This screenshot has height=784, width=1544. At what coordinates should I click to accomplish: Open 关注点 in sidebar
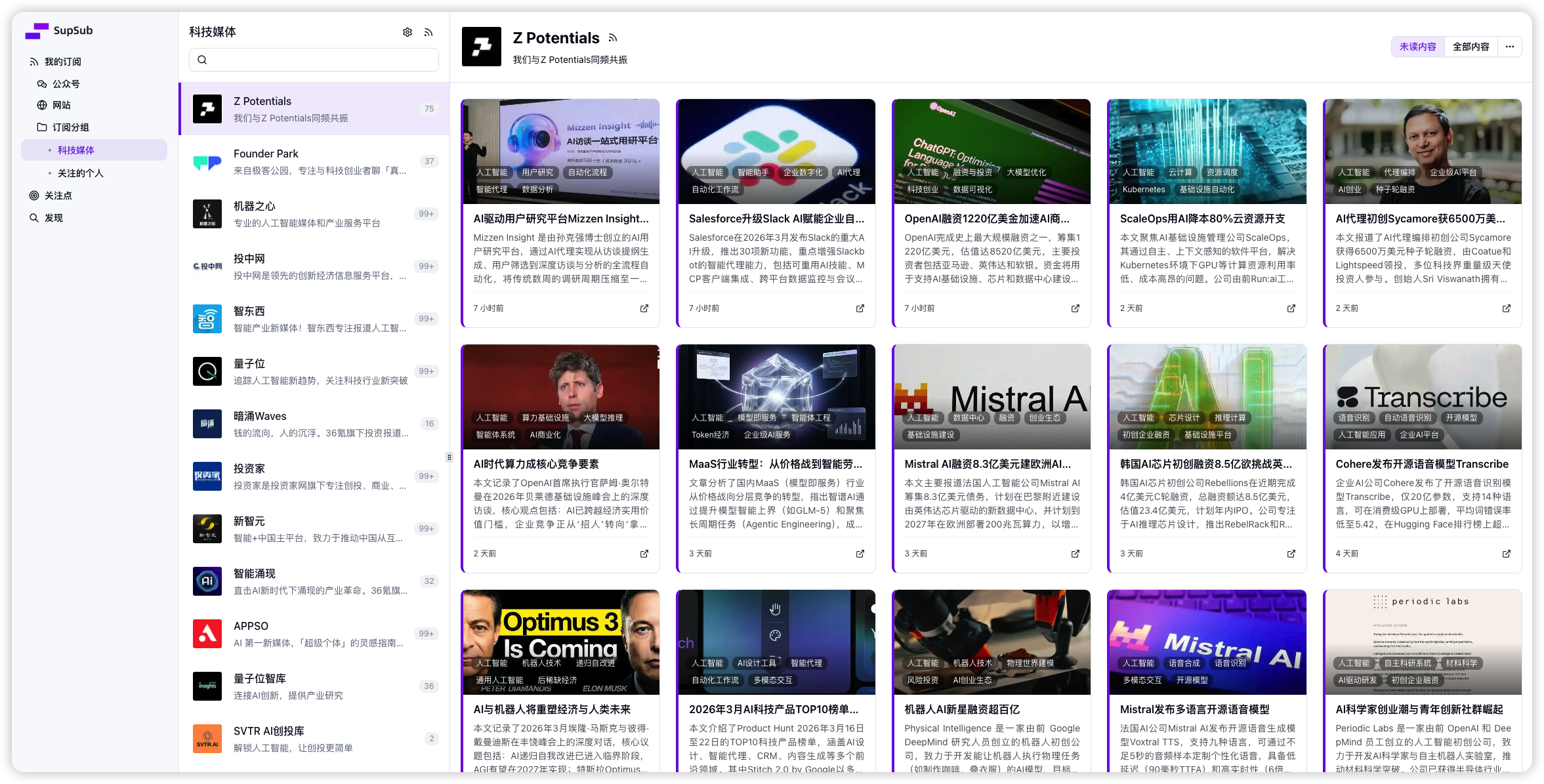(94, 196)
